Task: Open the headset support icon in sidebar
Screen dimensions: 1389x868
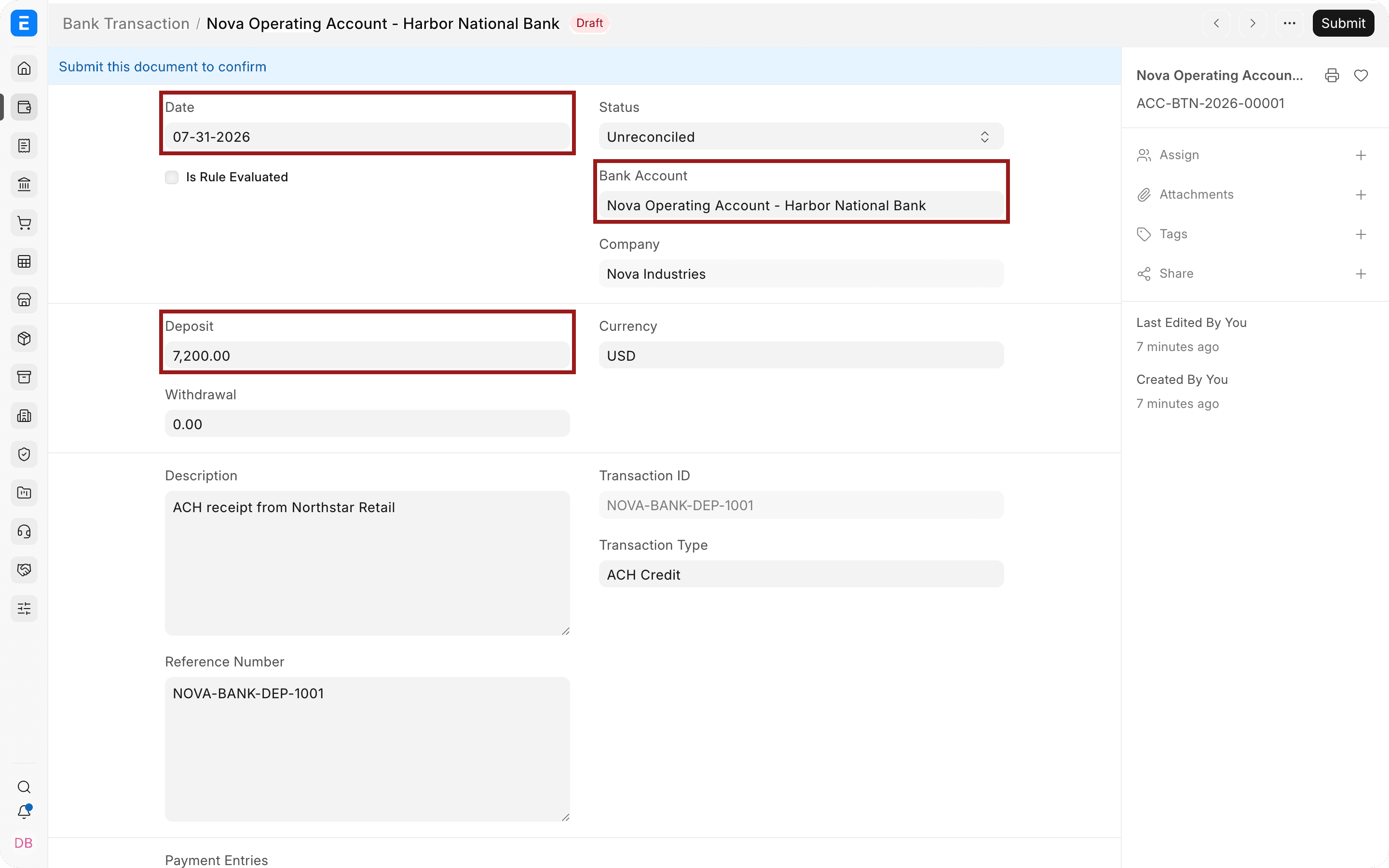Action: [24, 531]
